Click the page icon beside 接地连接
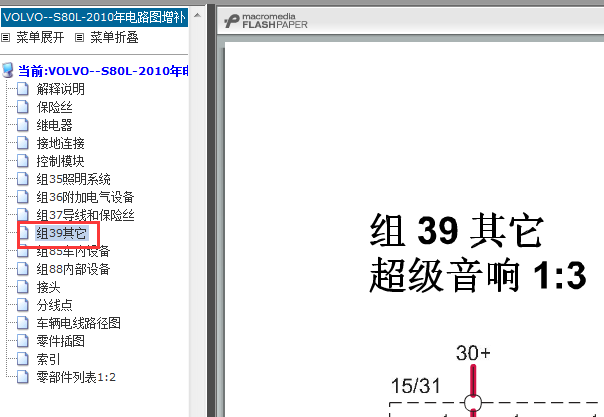The image size is (604, 417). (23, 143)
